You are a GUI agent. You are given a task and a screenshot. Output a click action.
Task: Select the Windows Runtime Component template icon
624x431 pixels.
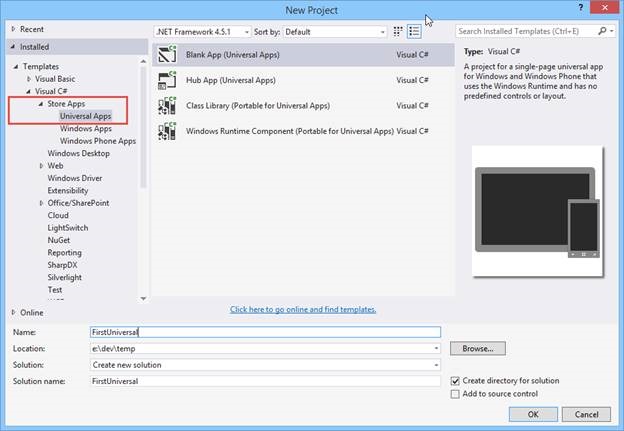click(x=167, y=131)
